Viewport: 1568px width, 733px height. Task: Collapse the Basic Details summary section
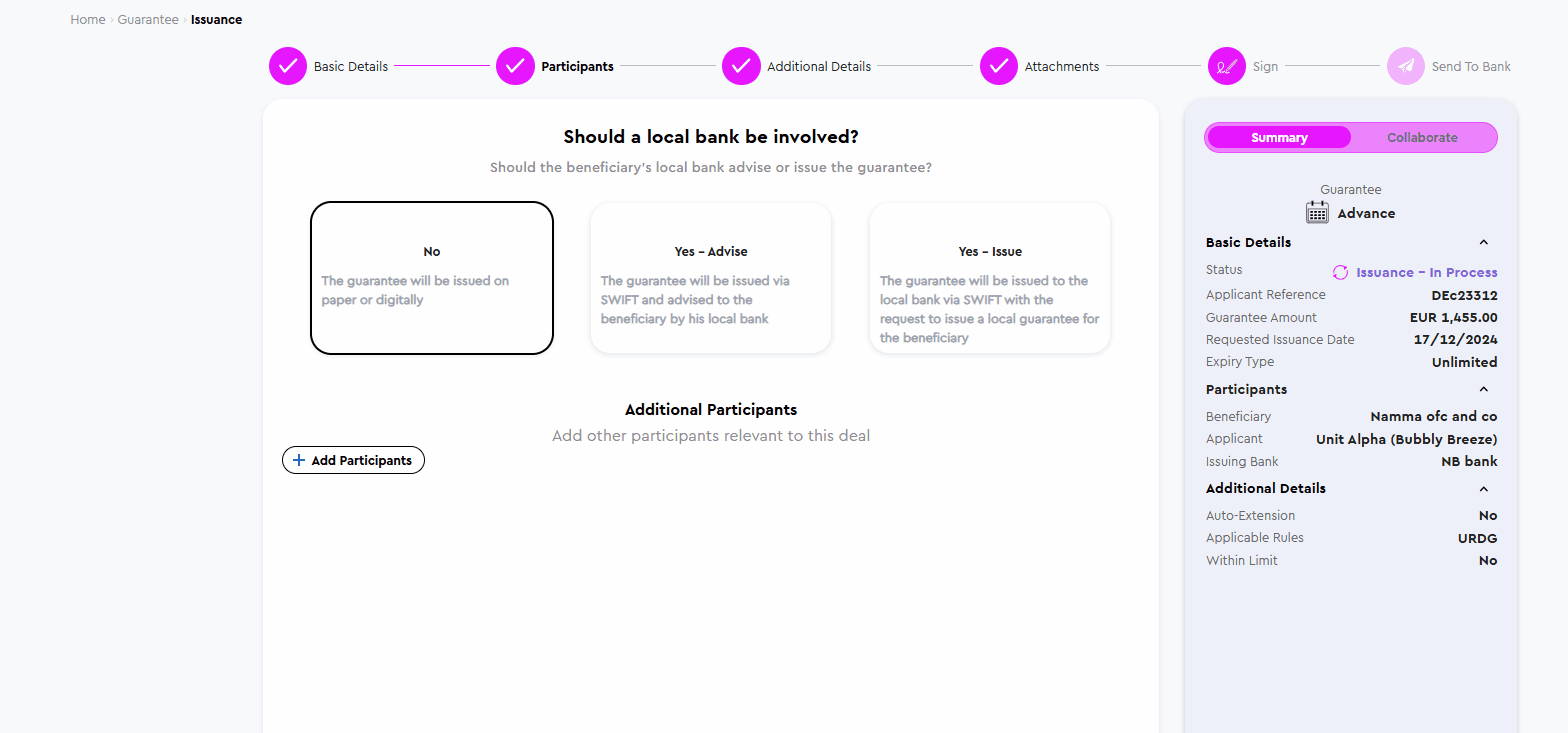click(x=1484, y=242)
